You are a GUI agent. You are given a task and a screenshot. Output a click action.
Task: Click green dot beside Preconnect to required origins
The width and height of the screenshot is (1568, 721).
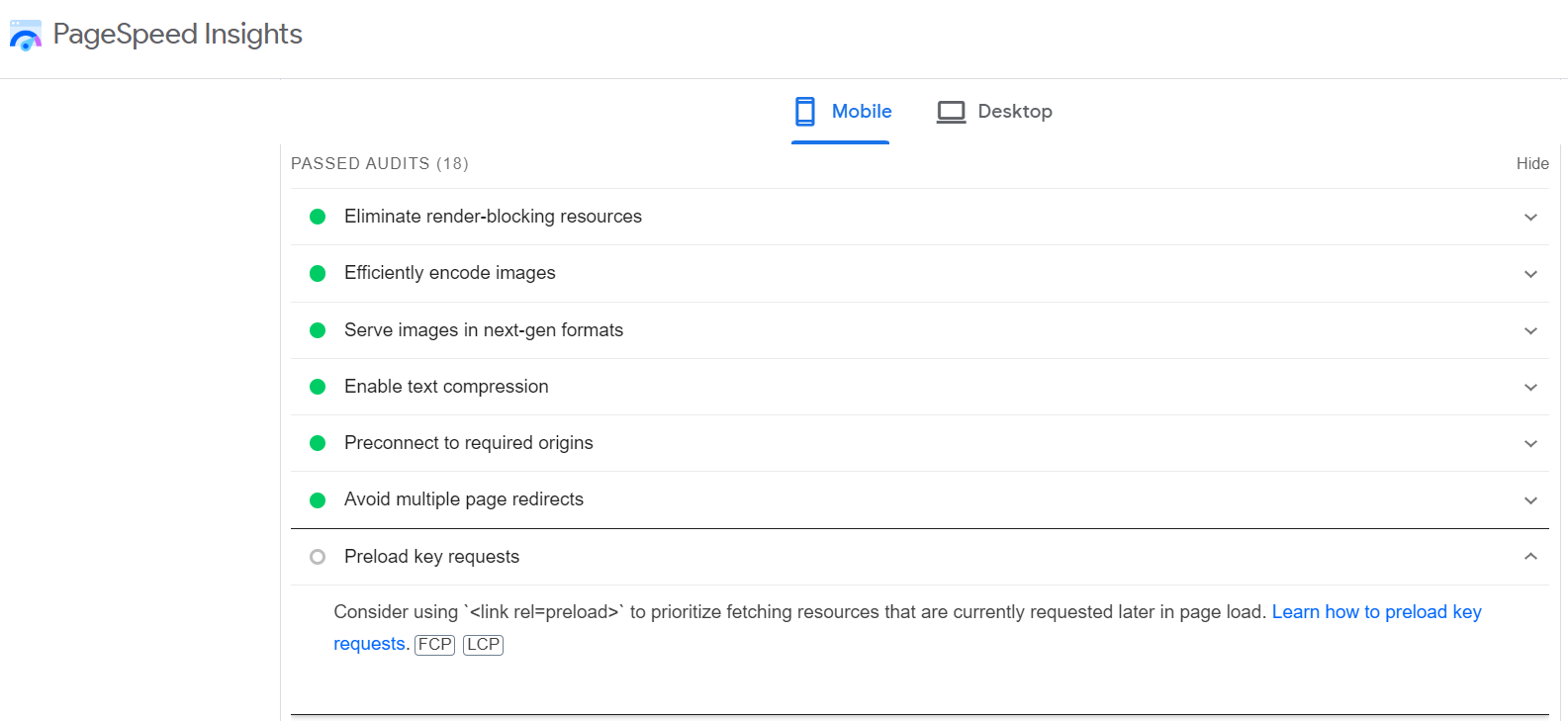click(x=318, y=443)
